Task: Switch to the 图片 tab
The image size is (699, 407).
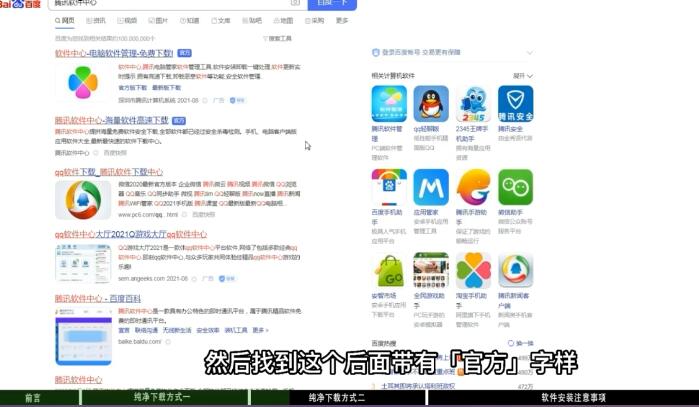Action: tap(158, 21)
